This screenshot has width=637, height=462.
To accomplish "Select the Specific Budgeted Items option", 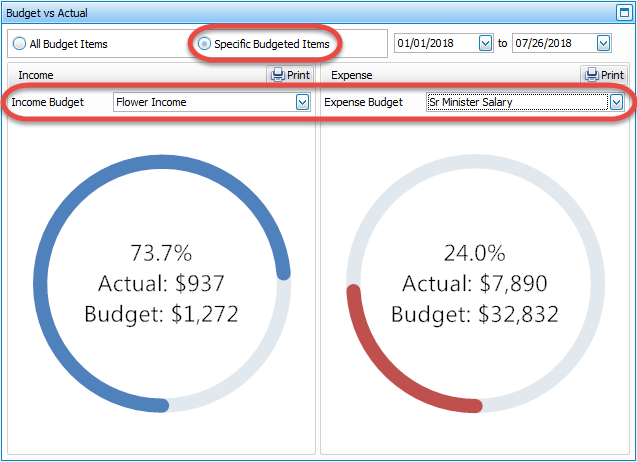I will pos(205,44).
